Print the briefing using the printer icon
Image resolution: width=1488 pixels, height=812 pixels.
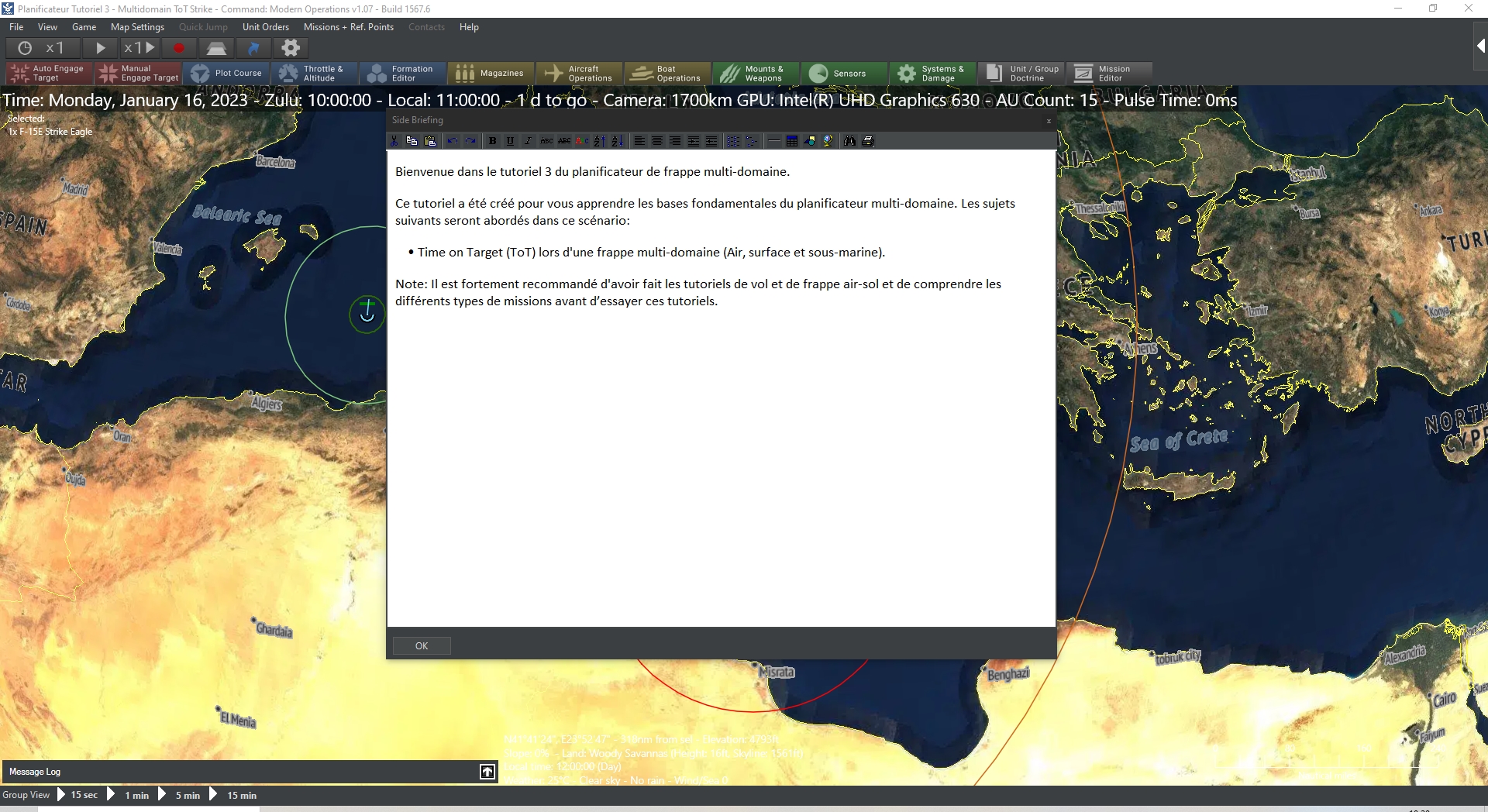click(868, 141)
